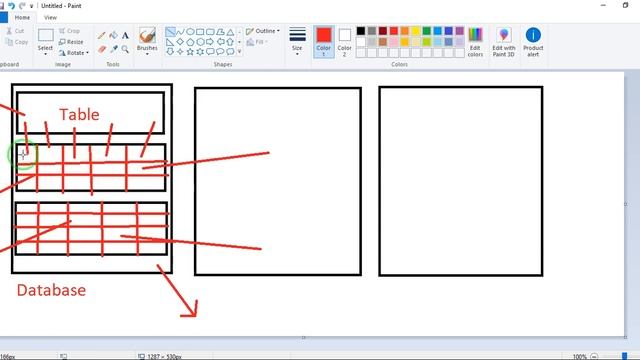
Task: Open the blue File menu button
Action: [x=3, y=18]
